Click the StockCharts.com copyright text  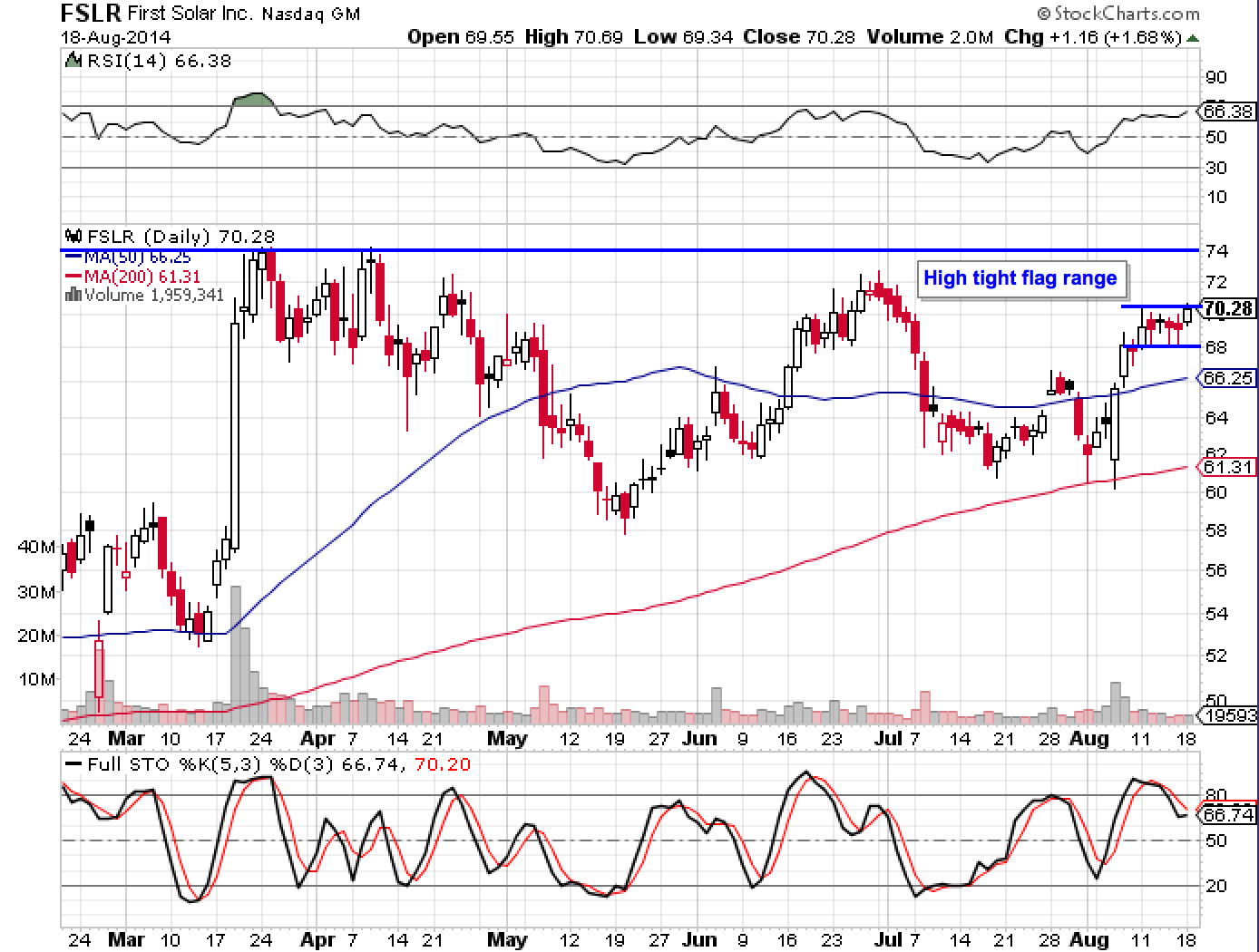(x=1118, y=14)
